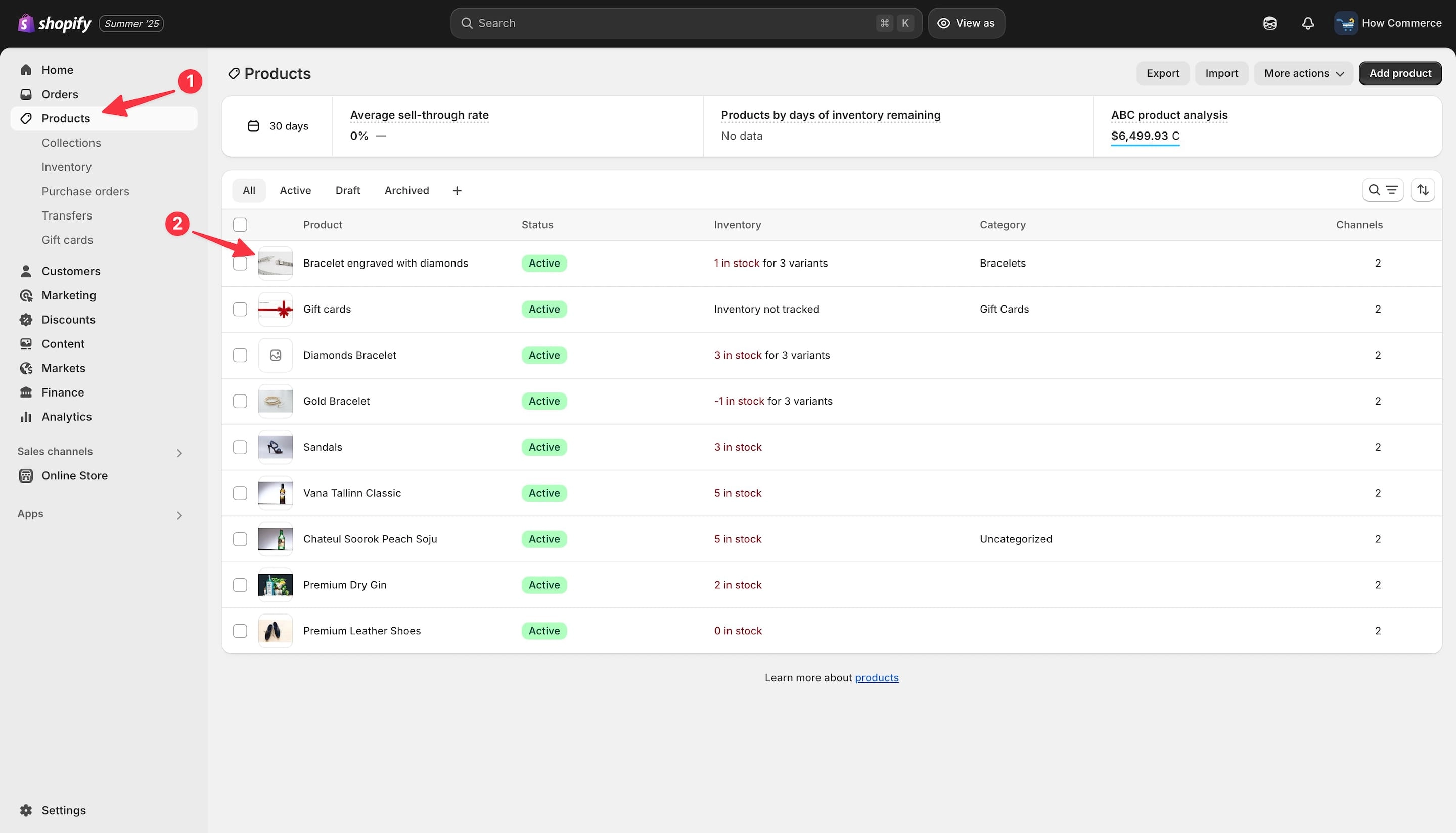The height and width of the screenshot is (833, 1456).
Task: Click the Settings gear icon
Action: pos(26,811)
